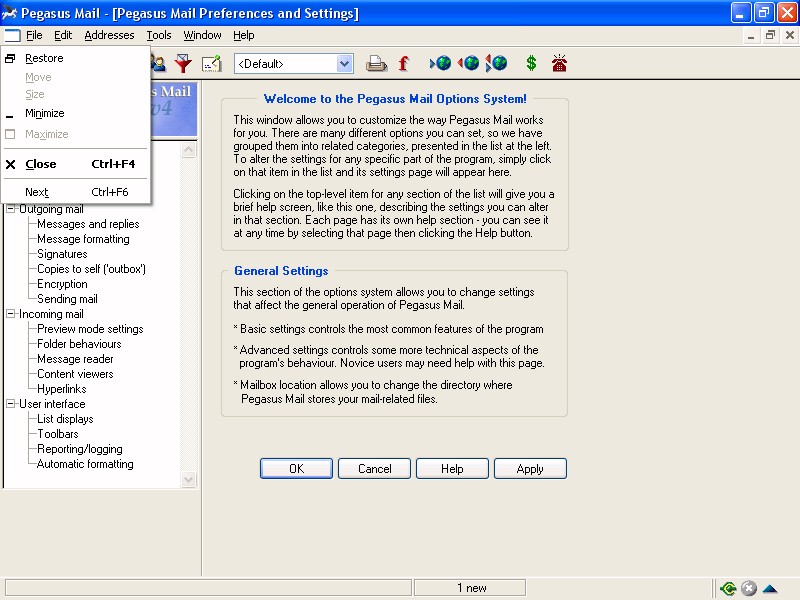Select the User interface top-level item
Screen dimensions: 800x600
(52, 404)
